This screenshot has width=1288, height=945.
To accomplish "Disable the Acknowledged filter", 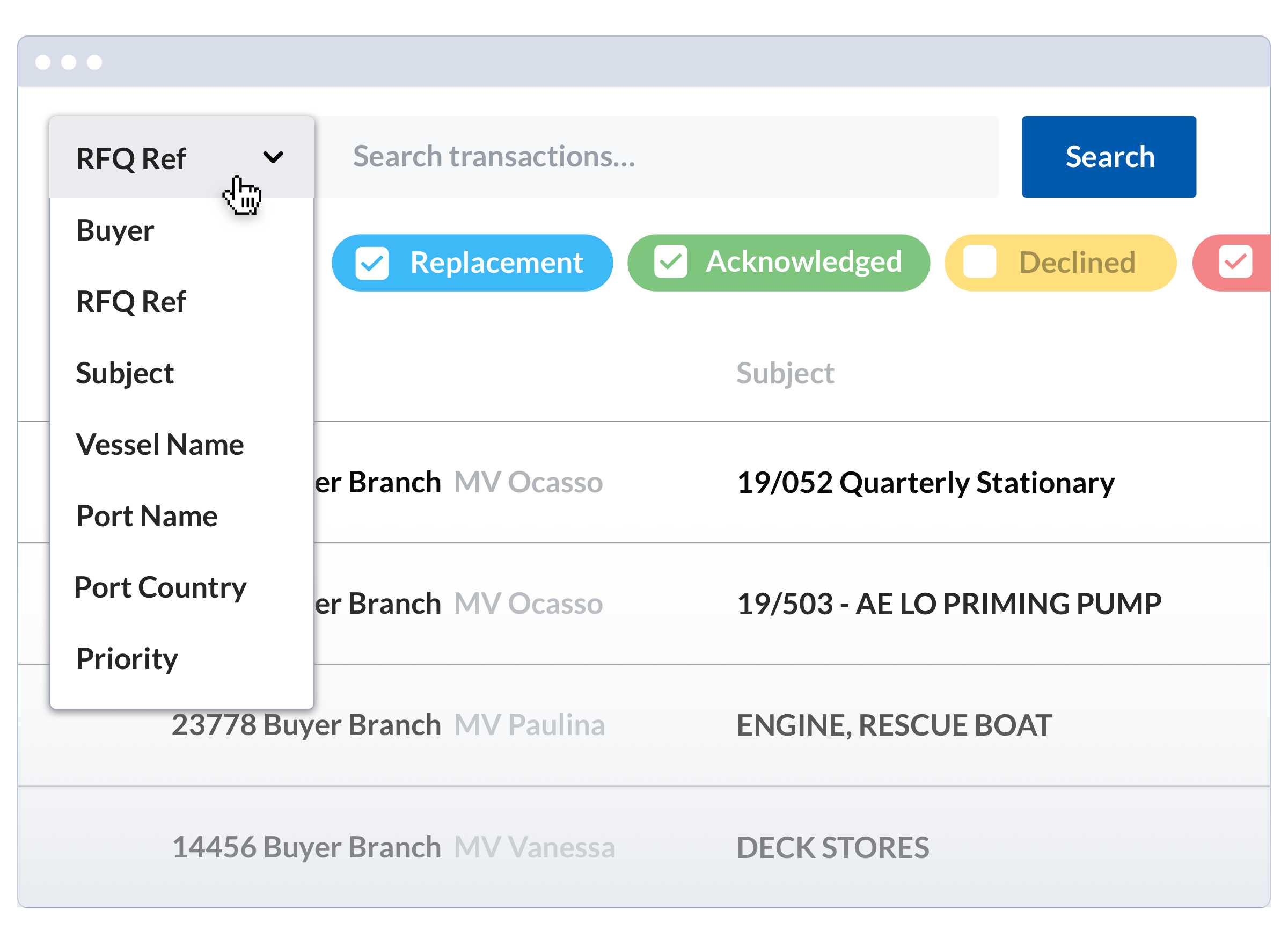I will [x=779, y=263].
